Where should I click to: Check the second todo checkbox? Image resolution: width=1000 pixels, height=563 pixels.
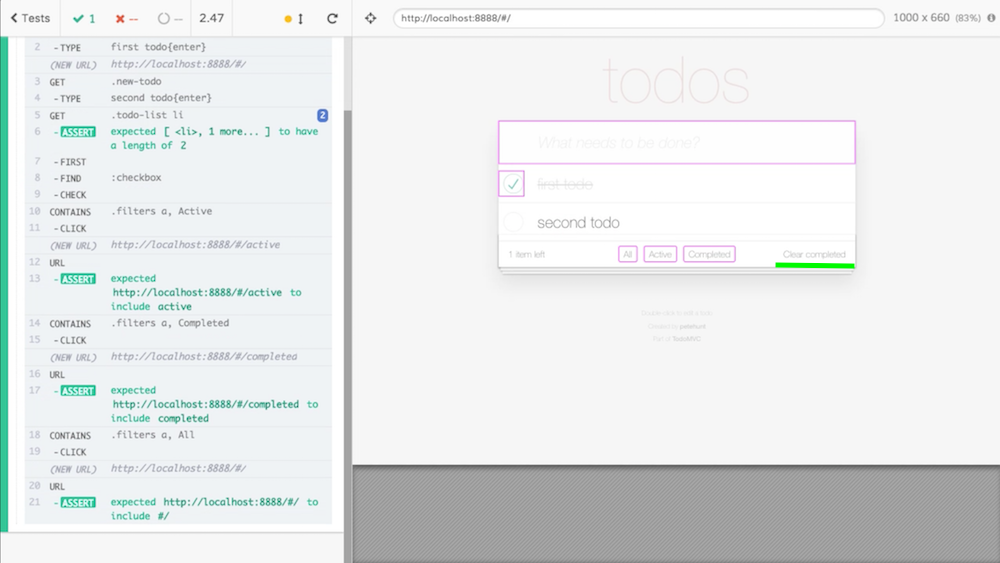[513, 223]
